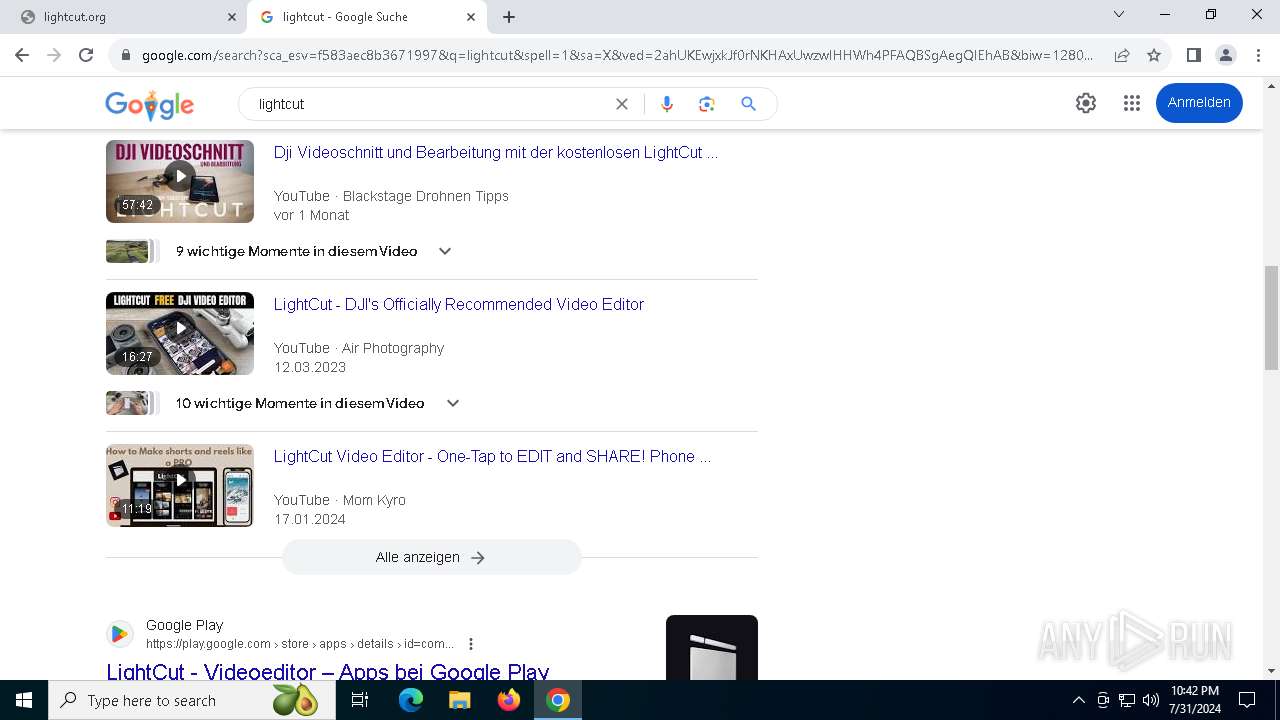Screen dimensions: 1280x720
Task: Click the browser forward arrow
Action: coord(54,55)
